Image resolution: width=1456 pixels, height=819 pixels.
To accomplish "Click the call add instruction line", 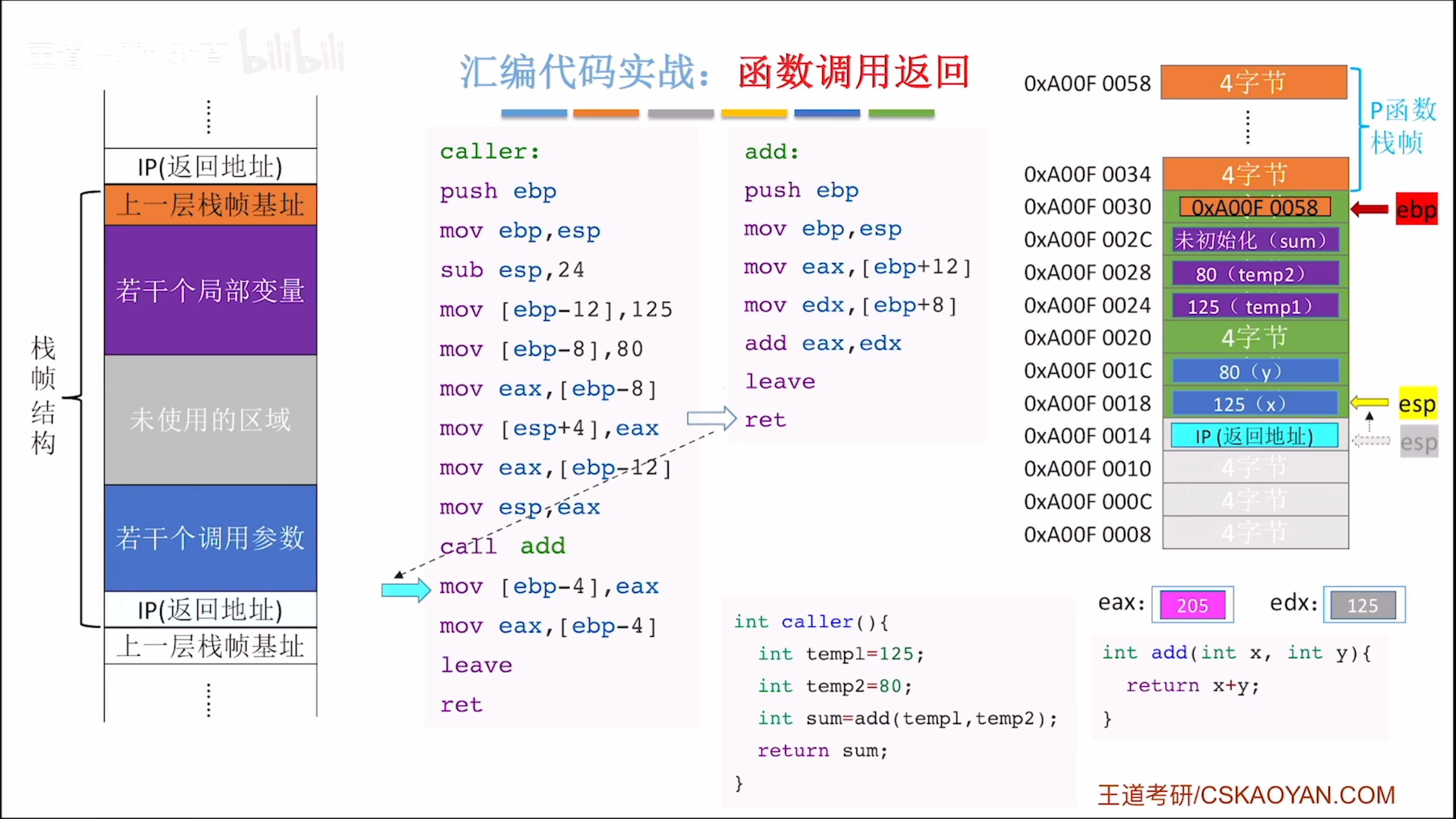I will (503, 546).
